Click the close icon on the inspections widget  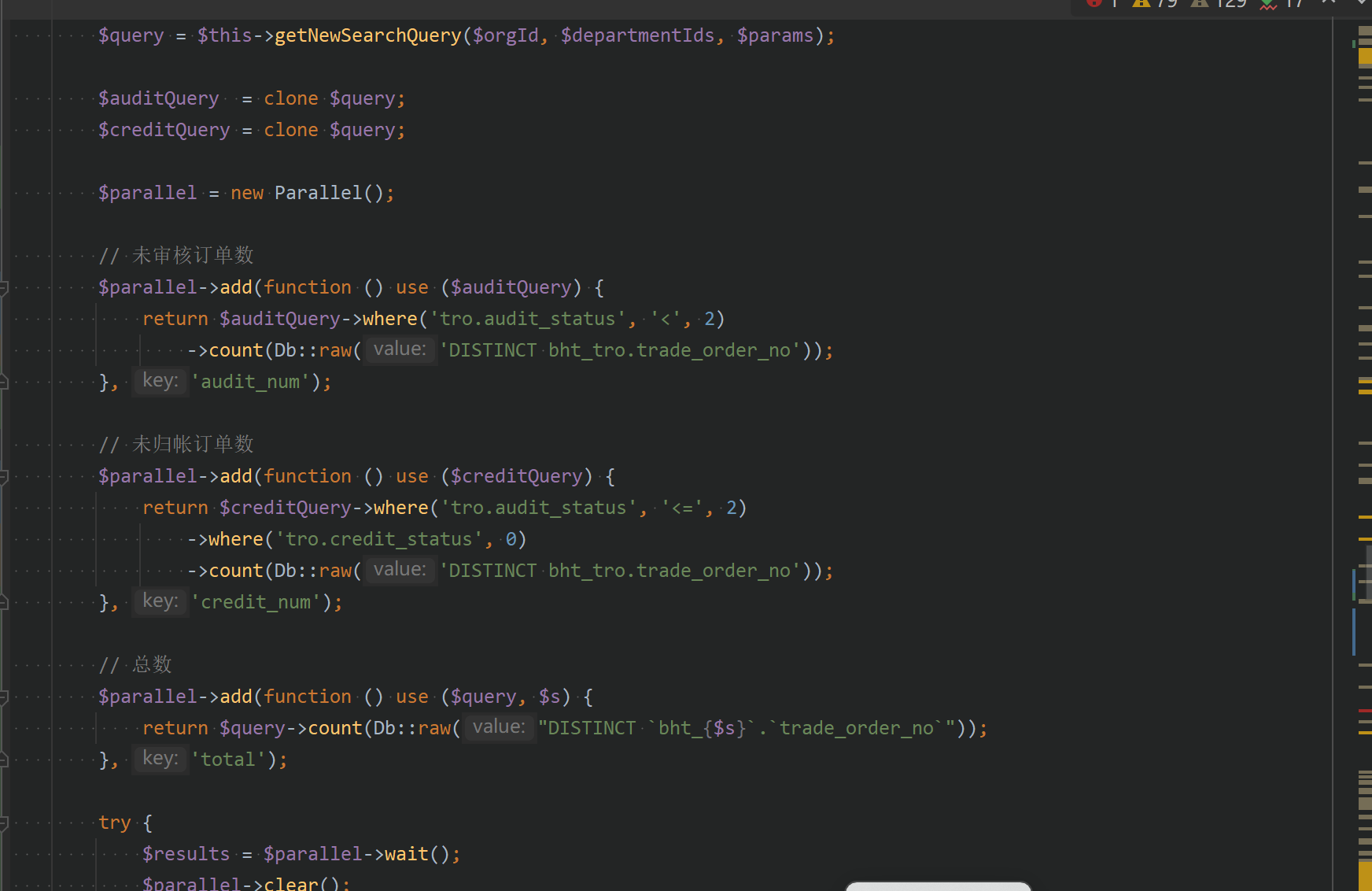[1329, 3]
